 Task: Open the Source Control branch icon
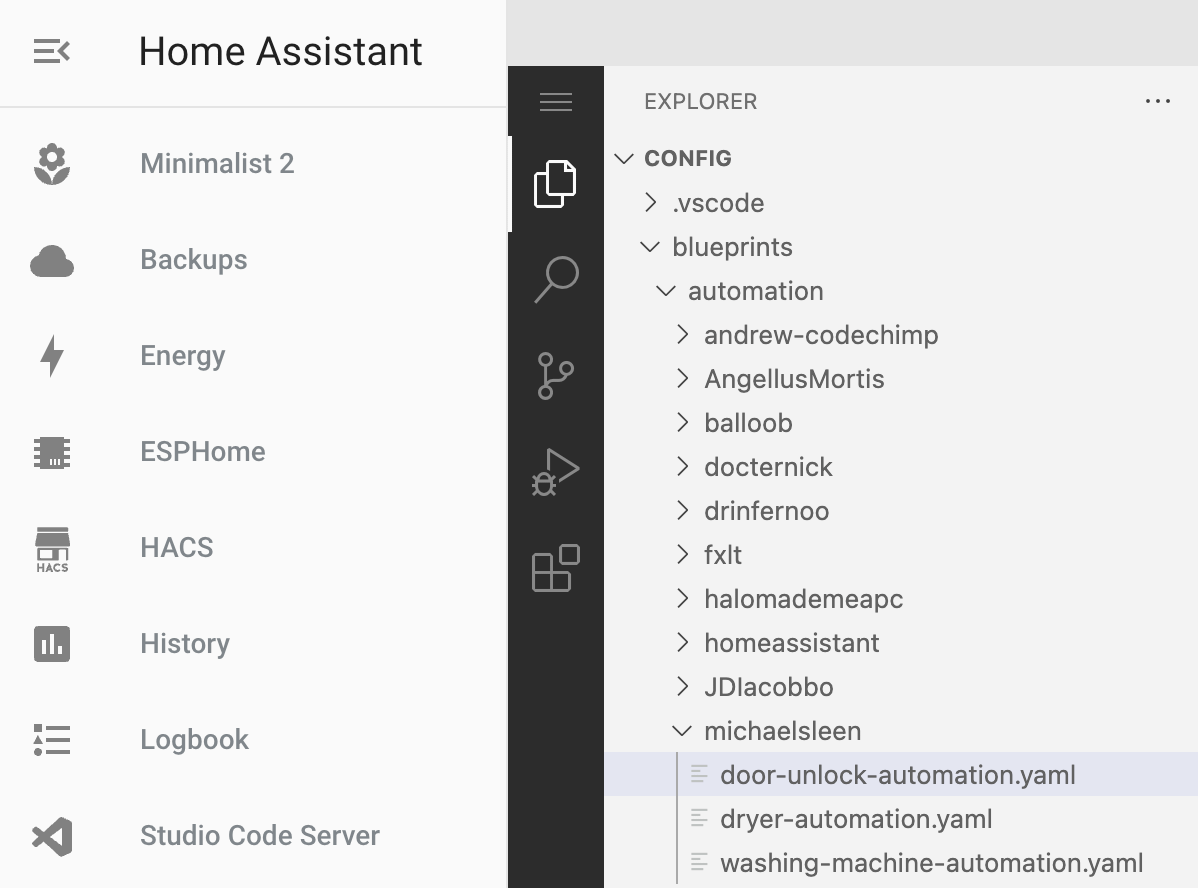[x=555, y=376]
